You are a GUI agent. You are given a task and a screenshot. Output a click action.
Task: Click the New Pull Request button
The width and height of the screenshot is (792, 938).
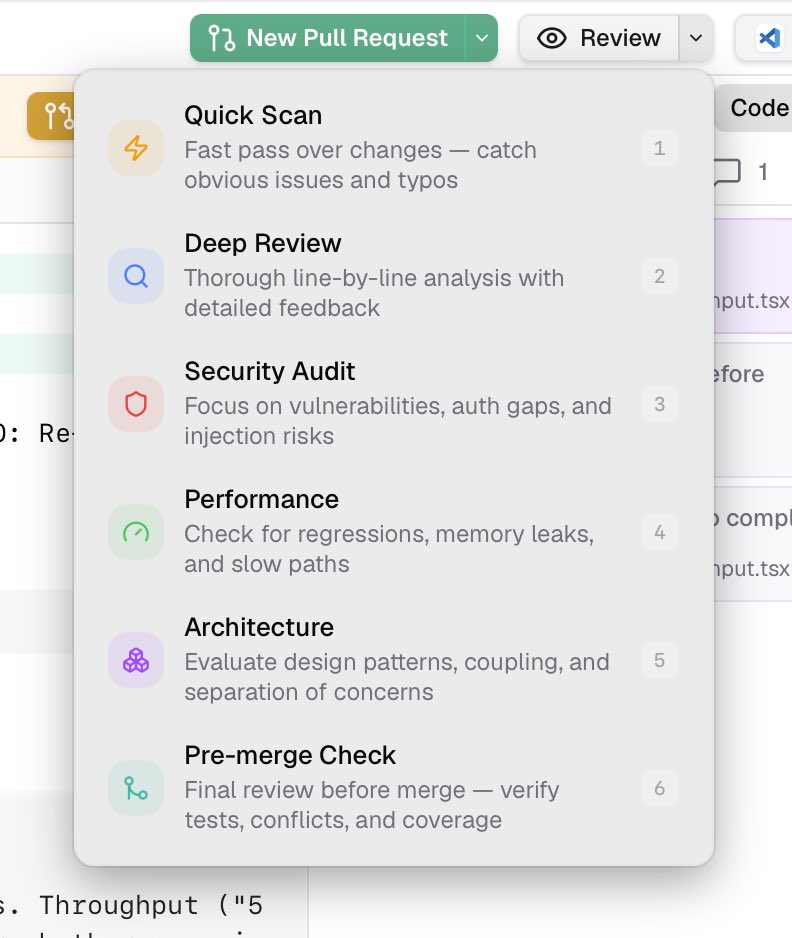click(327, 38)
